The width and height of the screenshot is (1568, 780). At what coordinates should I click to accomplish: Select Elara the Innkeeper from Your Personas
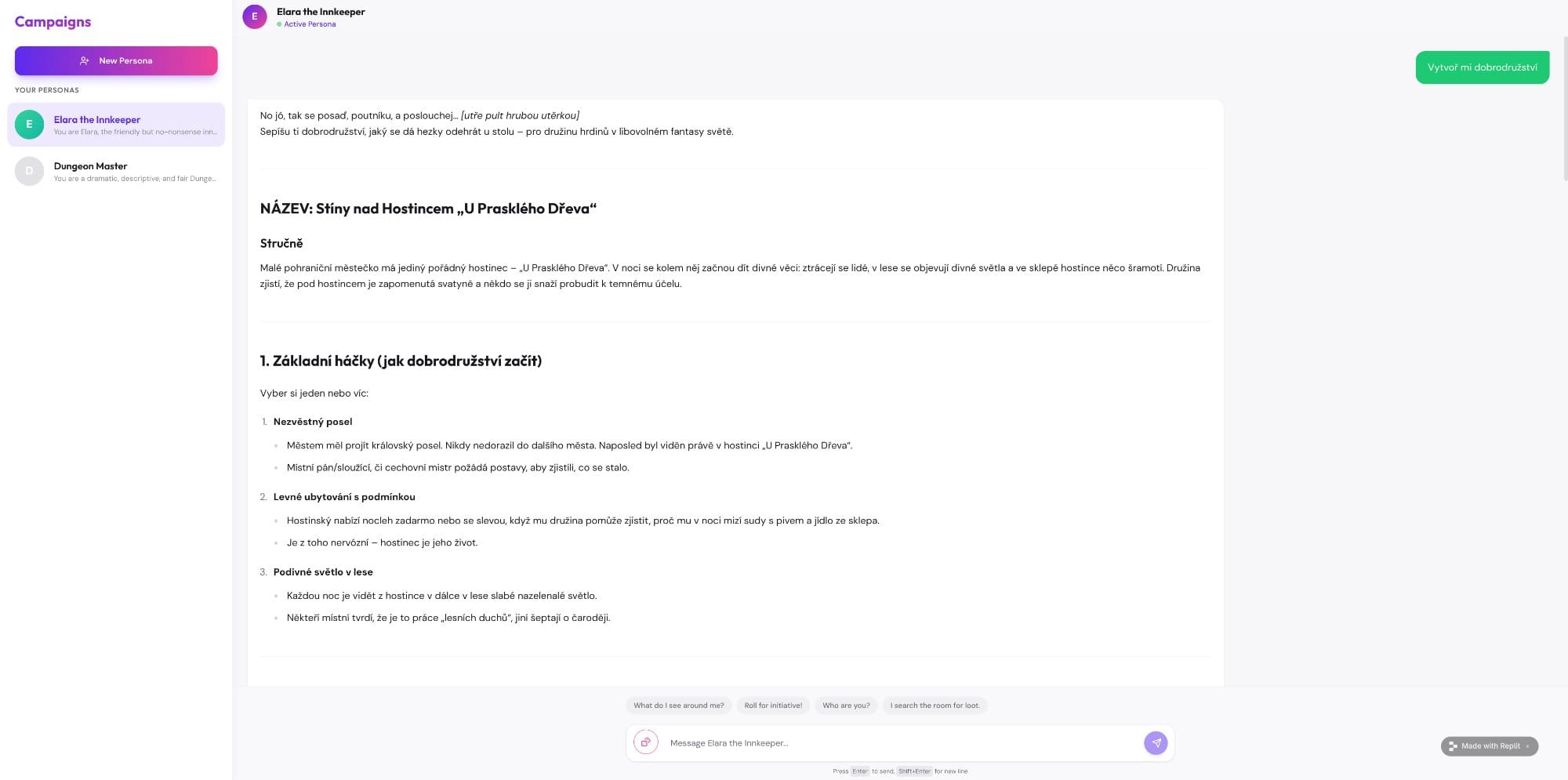click(116, 125)
